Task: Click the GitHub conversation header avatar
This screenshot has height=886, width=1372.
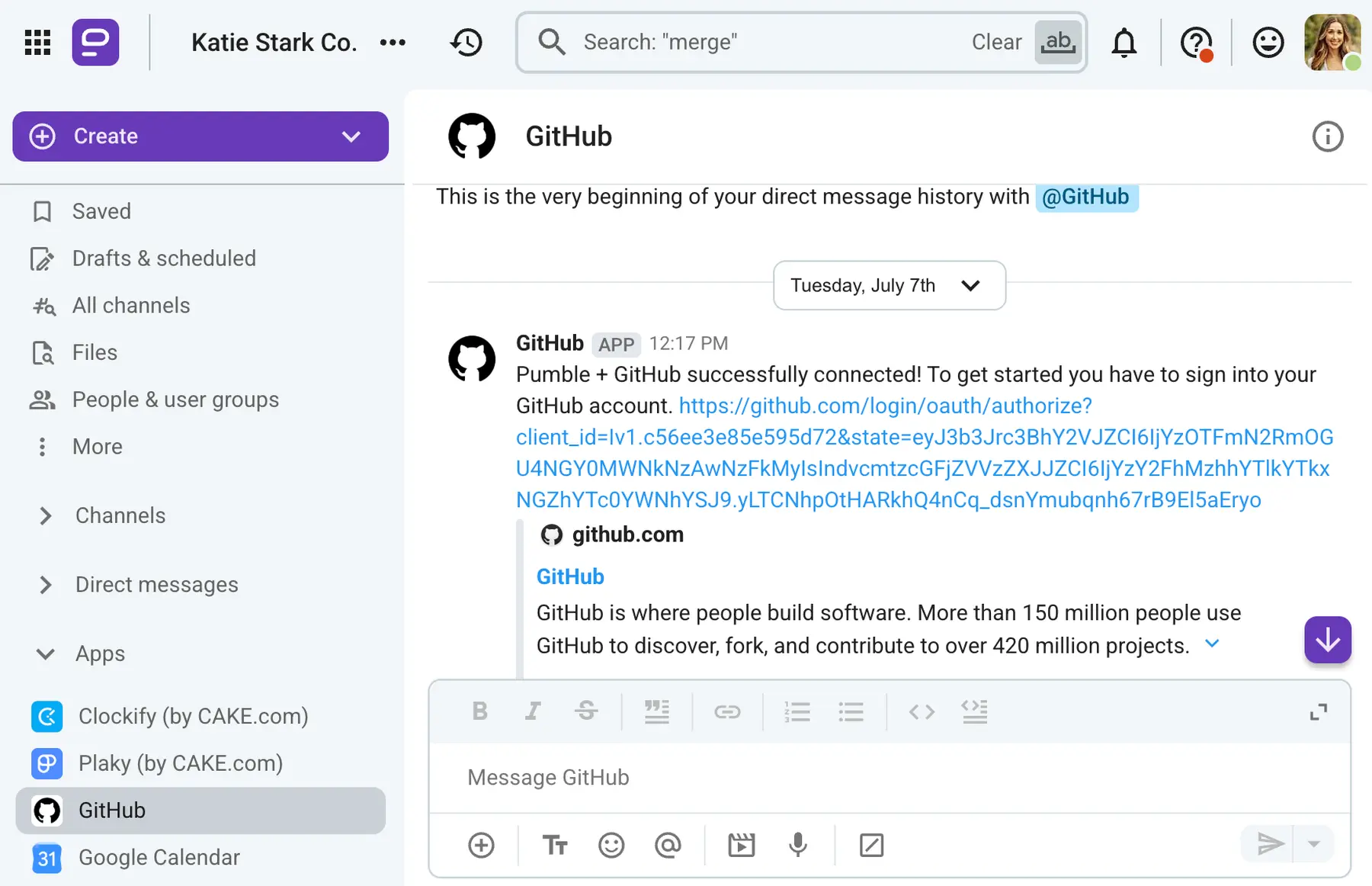Action: point(472,136)
